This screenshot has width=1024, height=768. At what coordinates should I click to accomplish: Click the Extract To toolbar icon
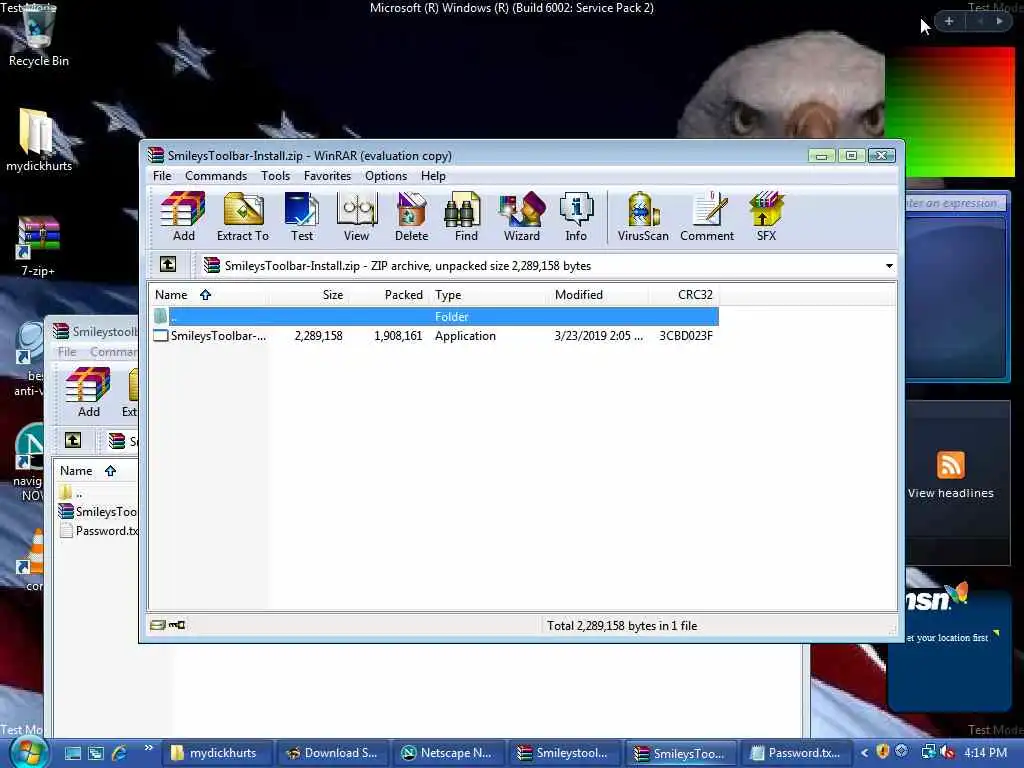click(x=243, y=216)
